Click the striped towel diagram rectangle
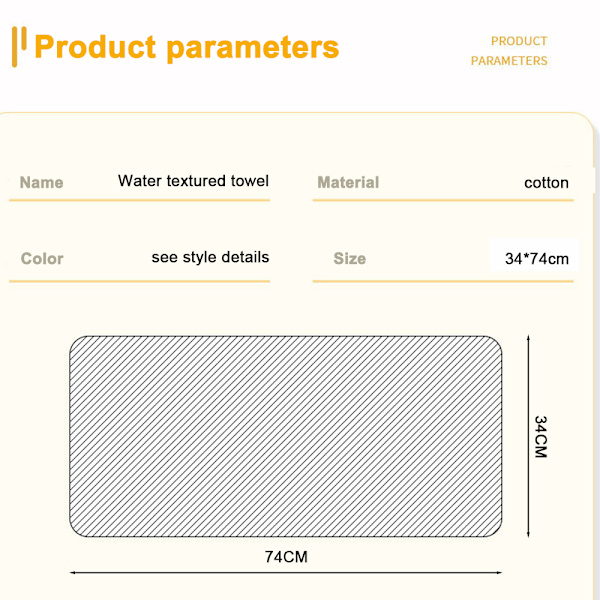This screenshot has height=600, width=600. [x=285, y=436]
